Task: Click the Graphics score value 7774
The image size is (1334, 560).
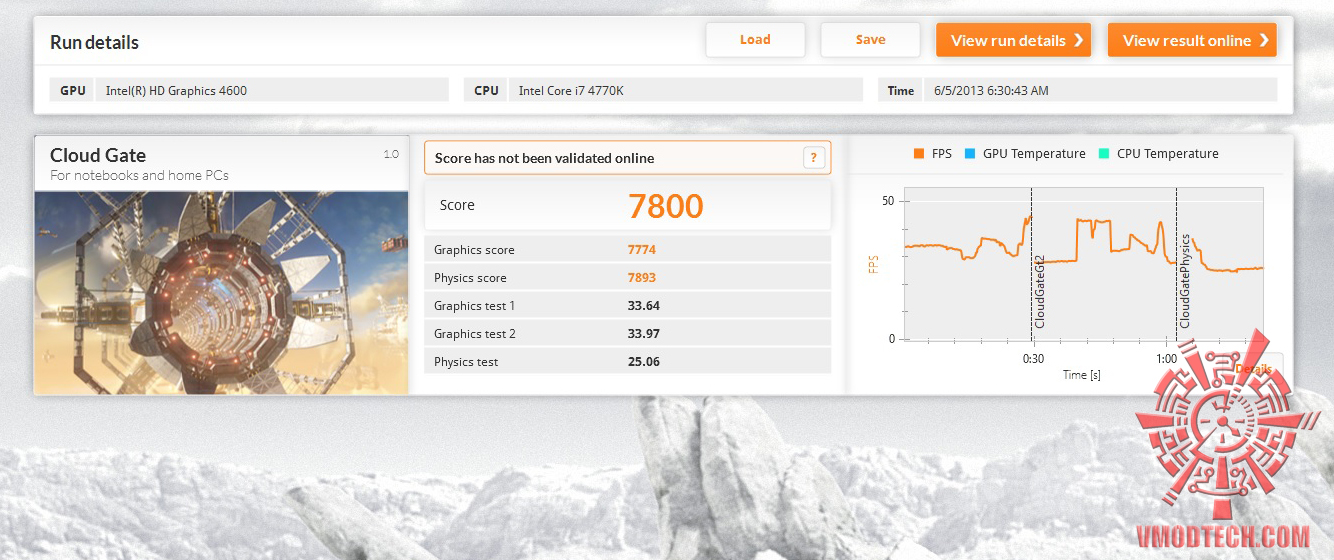Action: [642, 250]
